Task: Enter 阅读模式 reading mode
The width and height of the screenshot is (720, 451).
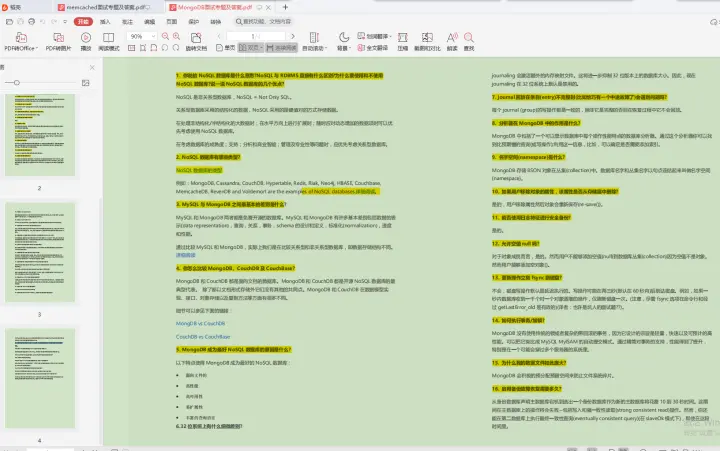Action: click(109, 41)
